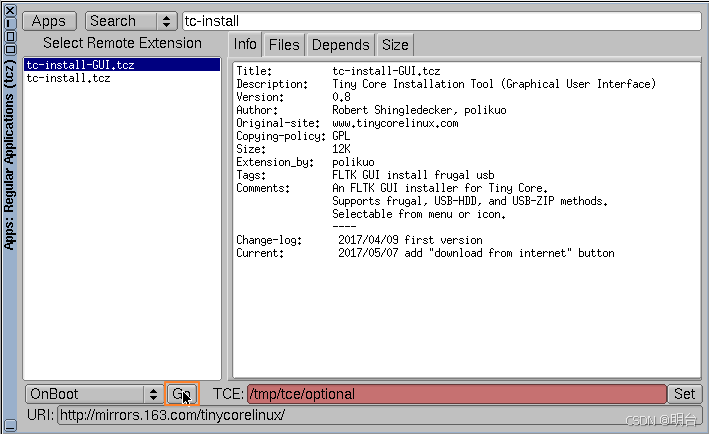Open the Search mode dropdown
Image resolution: width=709 pixels, height=434 pixels.
coord(131,21)
